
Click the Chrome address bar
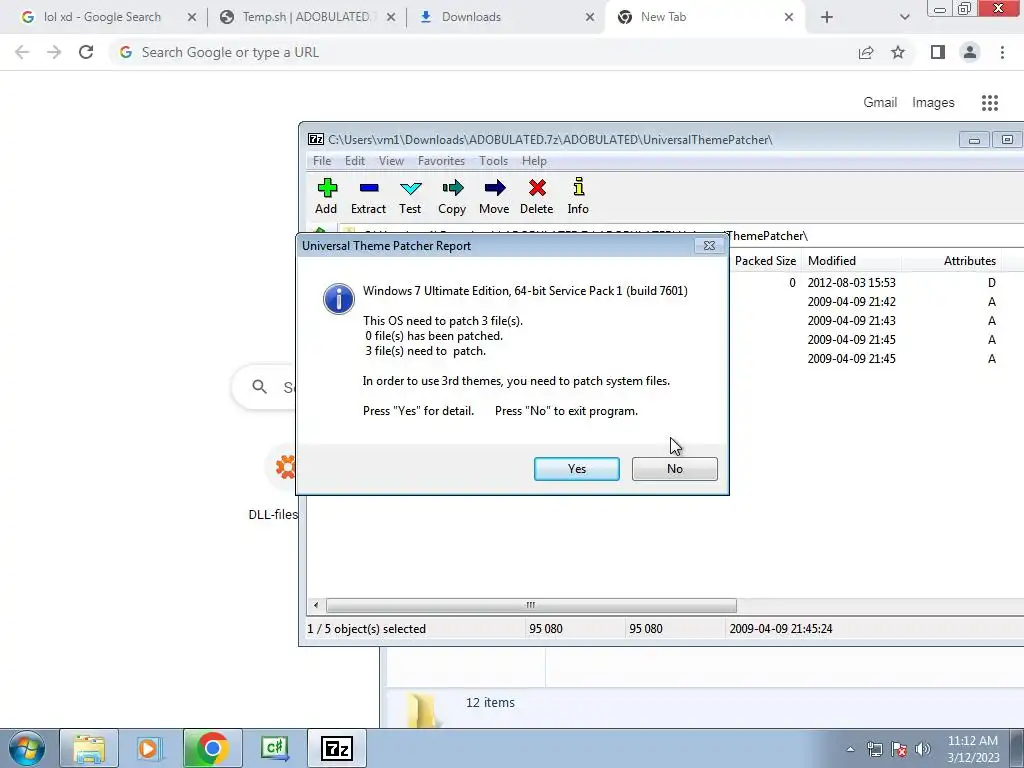483,52
